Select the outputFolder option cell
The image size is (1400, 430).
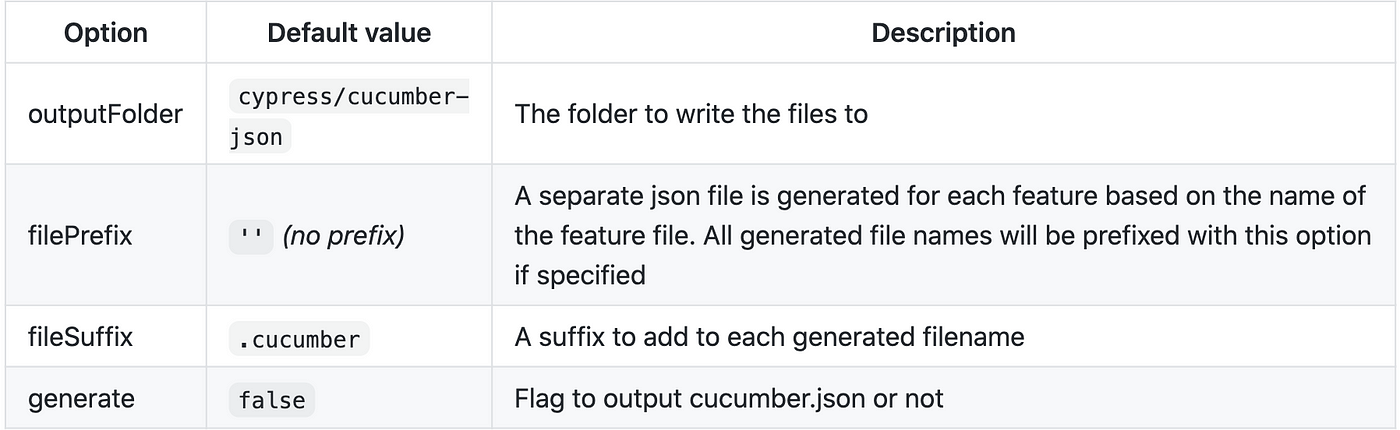(105, 114)
